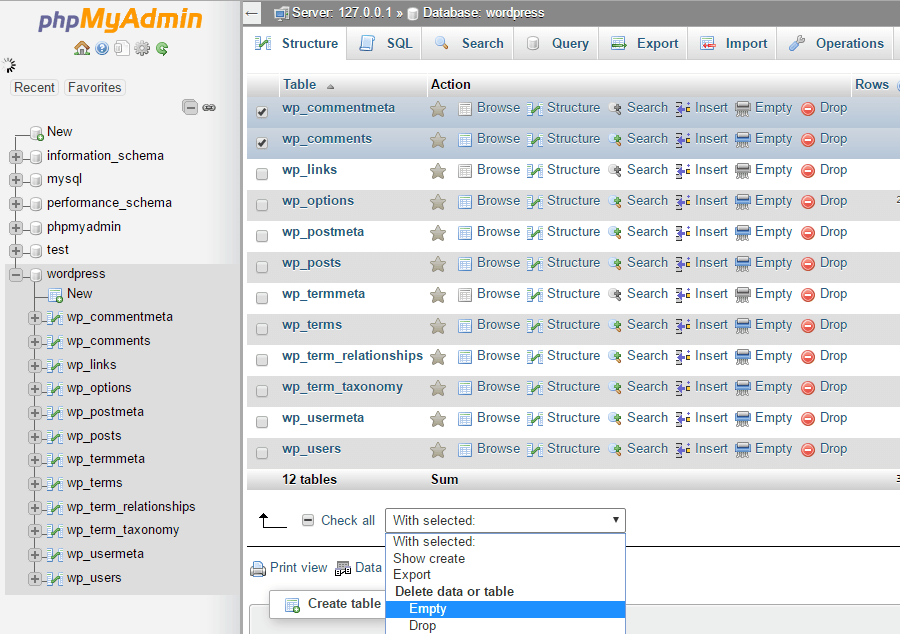Click the Rows column header
Viewport: 900px width, 634px height.
tap(872, 84)
